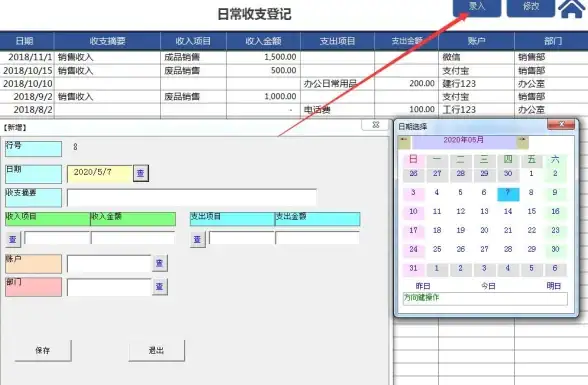Click the 200.00 expense amount cell

pyautogui.click(x=406, y=84)
